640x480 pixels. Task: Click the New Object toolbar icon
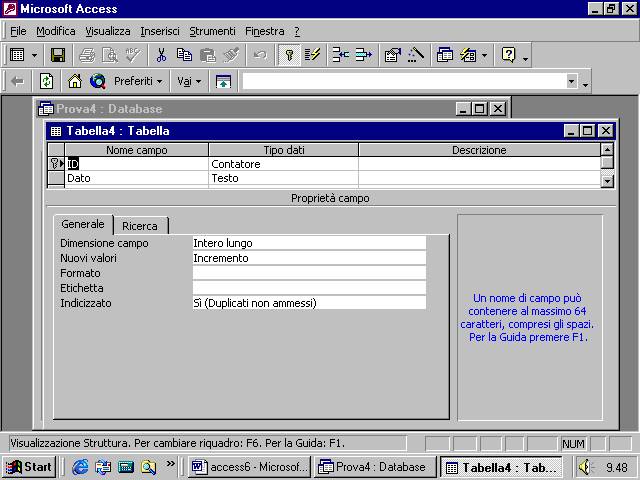(x=468, y=55)
